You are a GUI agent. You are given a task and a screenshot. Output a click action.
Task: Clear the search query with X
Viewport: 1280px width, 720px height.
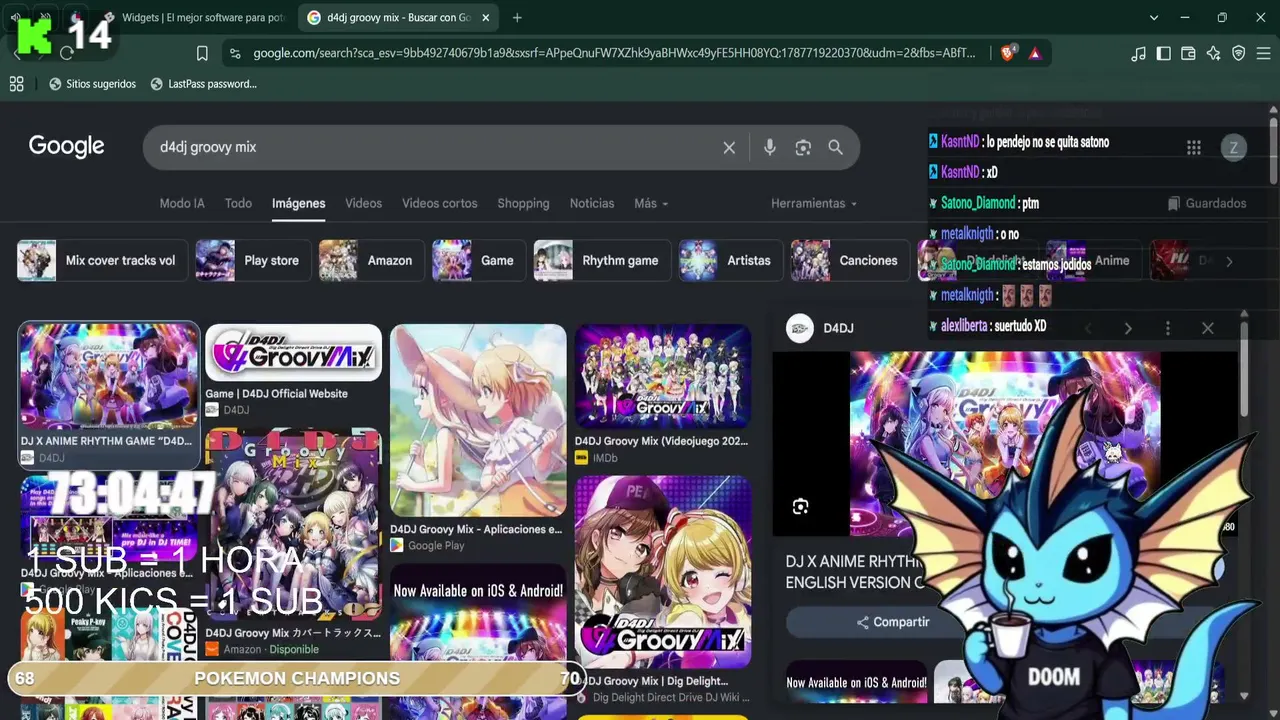[x=729, y=148]
